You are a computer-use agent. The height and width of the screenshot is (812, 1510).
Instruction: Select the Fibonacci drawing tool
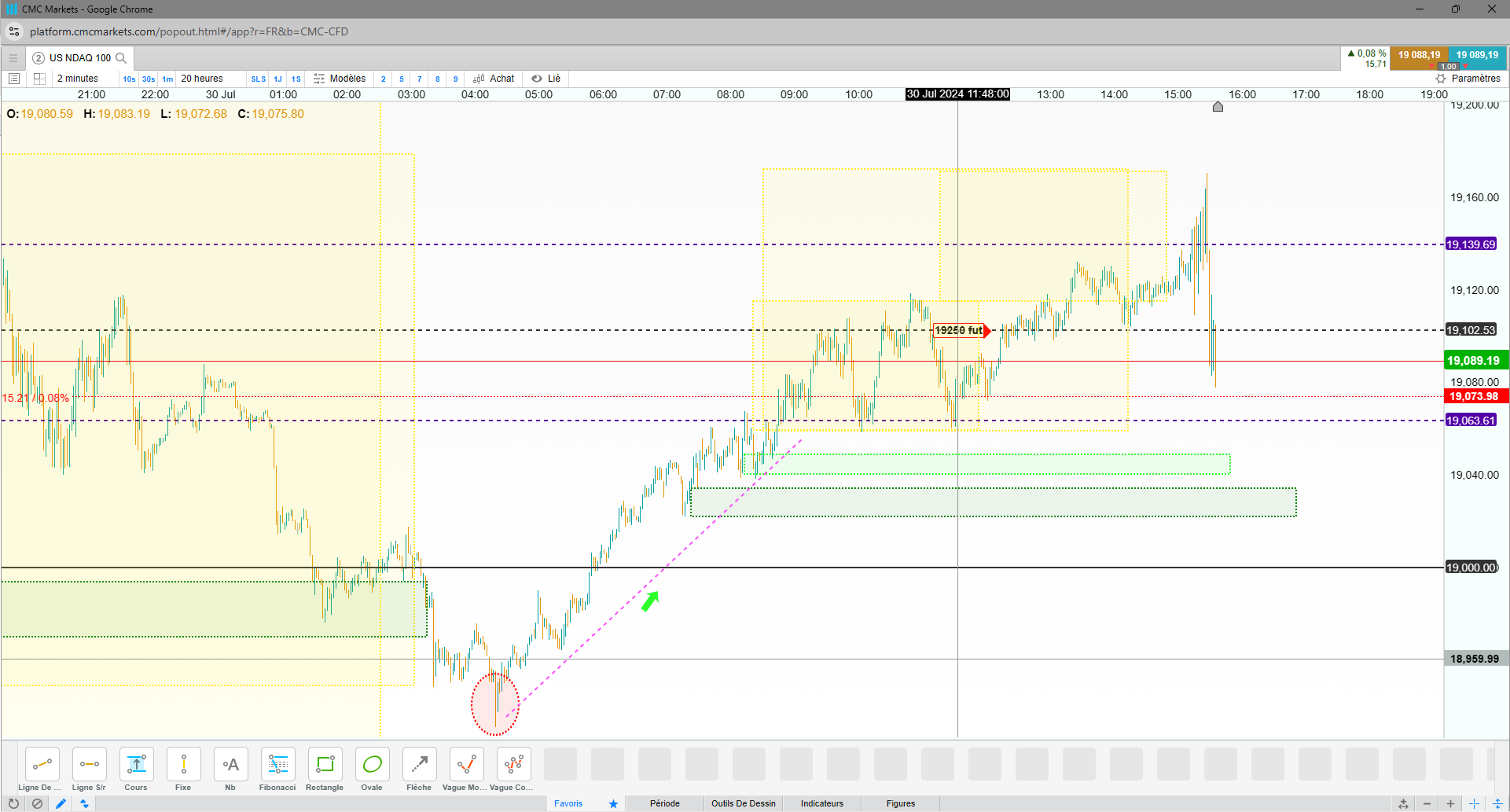click(277, 764)
